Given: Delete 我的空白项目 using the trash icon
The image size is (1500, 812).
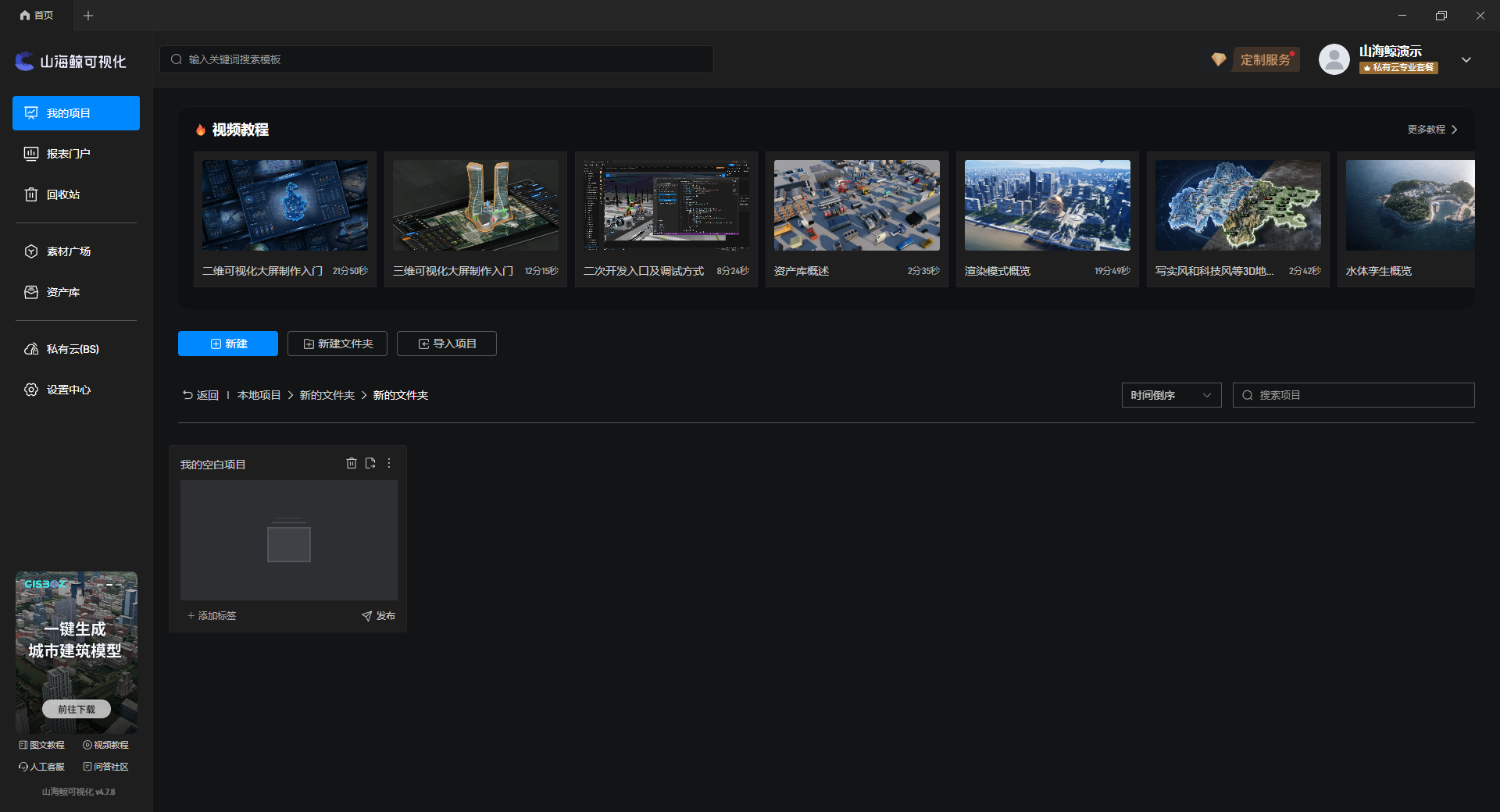Looking at the screenshot, I should (x=352, y=463).
